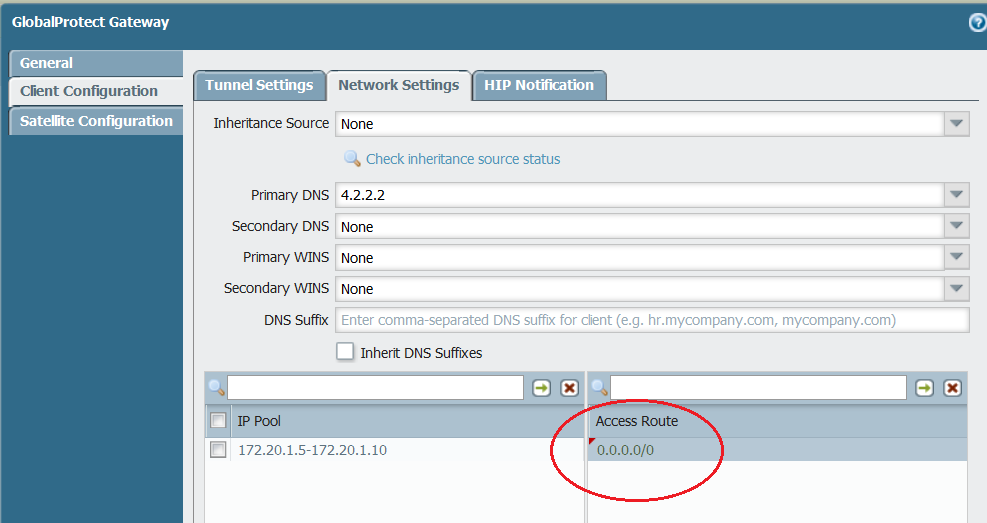This screenshot has height=523, width=987.
Task: Apply the IP Pool filter with green arrow
Action: click(541, 388)
